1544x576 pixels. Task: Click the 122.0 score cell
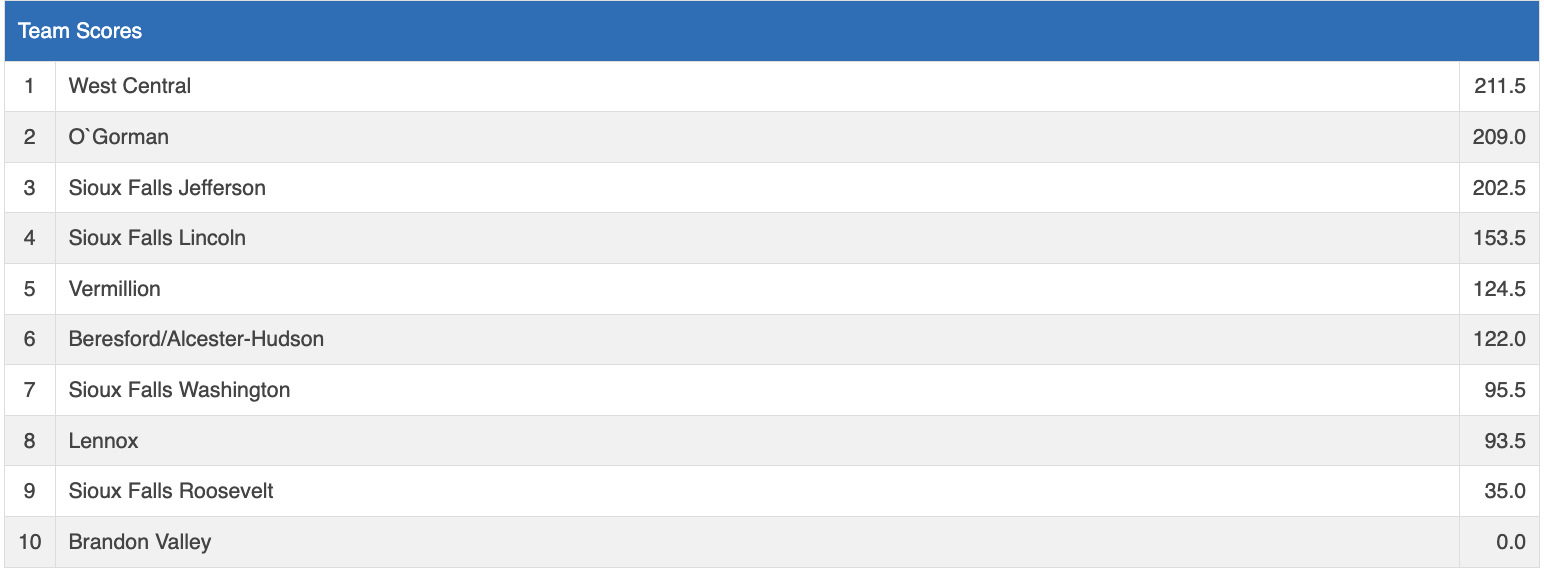[x=1499, y=339]
